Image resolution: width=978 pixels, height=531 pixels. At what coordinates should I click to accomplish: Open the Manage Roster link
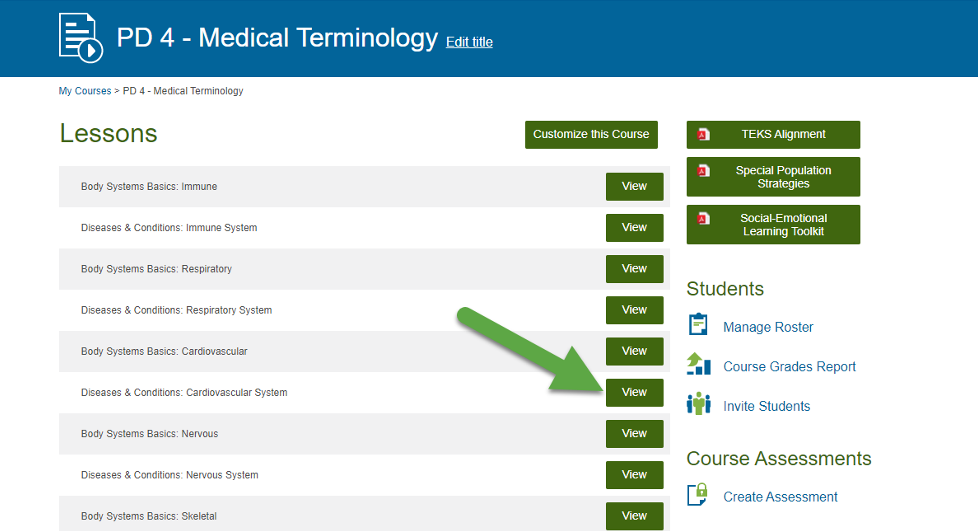tap(768, 327)
